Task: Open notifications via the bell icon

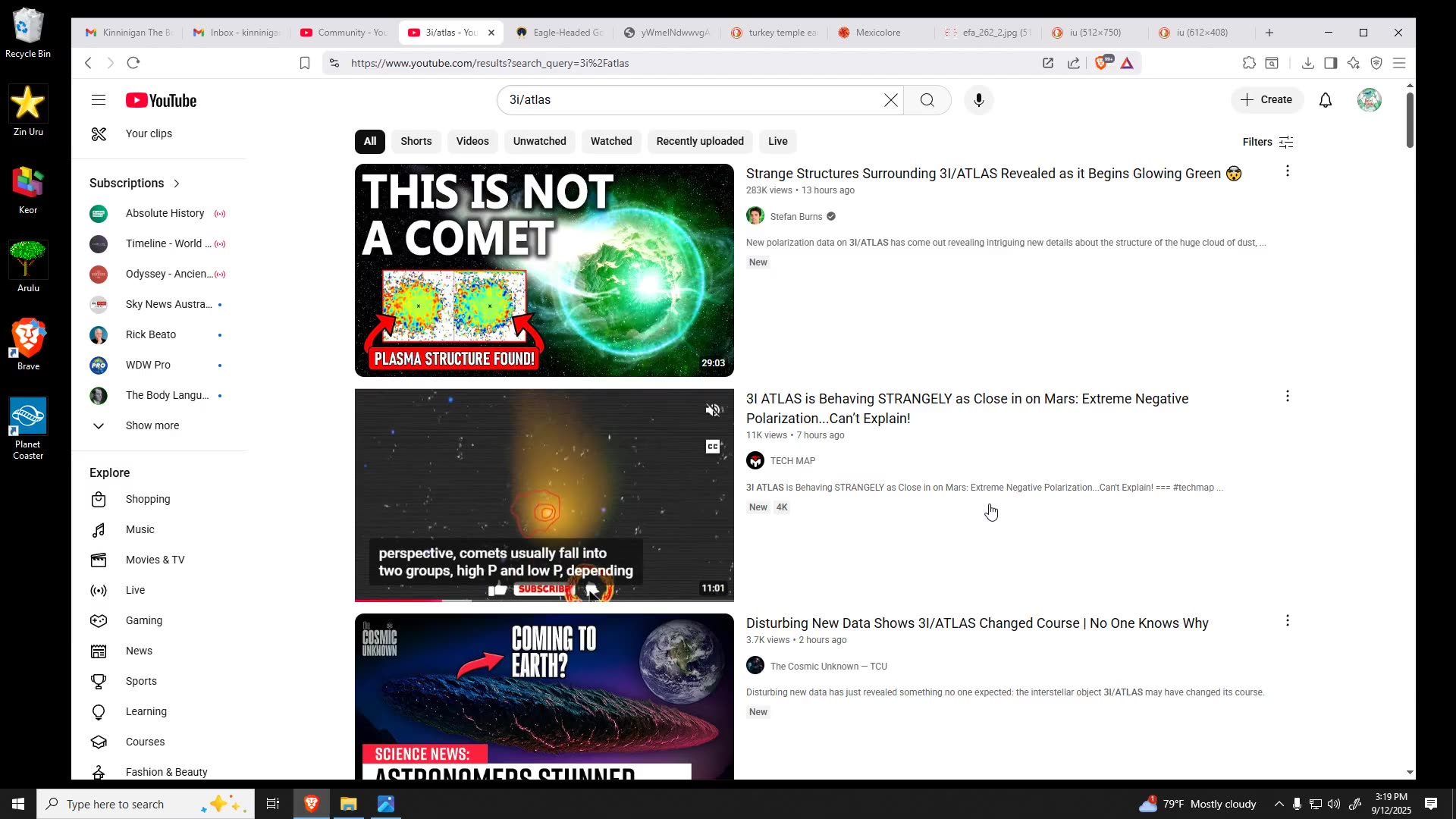Action: (x=1325, y=99)
